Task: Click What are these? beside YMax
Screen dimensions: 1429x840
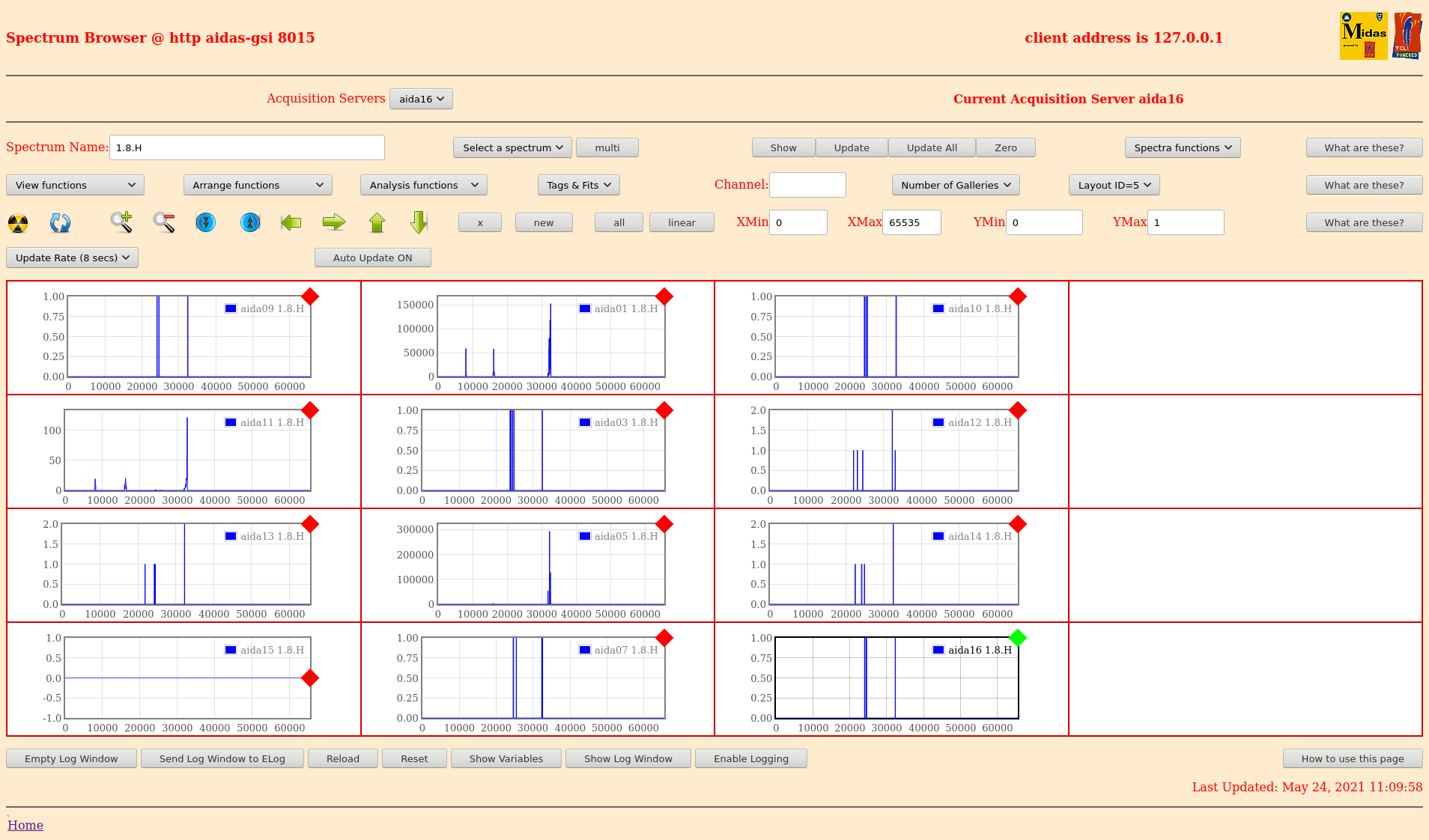Action: tap(1364, 222)
